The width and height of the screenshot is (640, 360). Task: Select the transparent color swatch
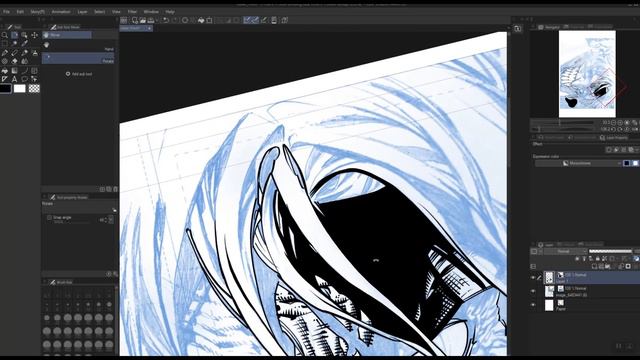click(34, 89)
